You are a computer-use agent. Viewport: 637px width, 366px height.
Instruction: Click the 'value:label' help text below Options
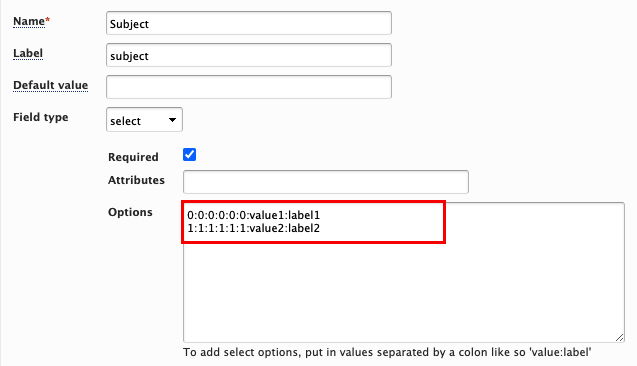pyautogui.click(x=561, y=352)
